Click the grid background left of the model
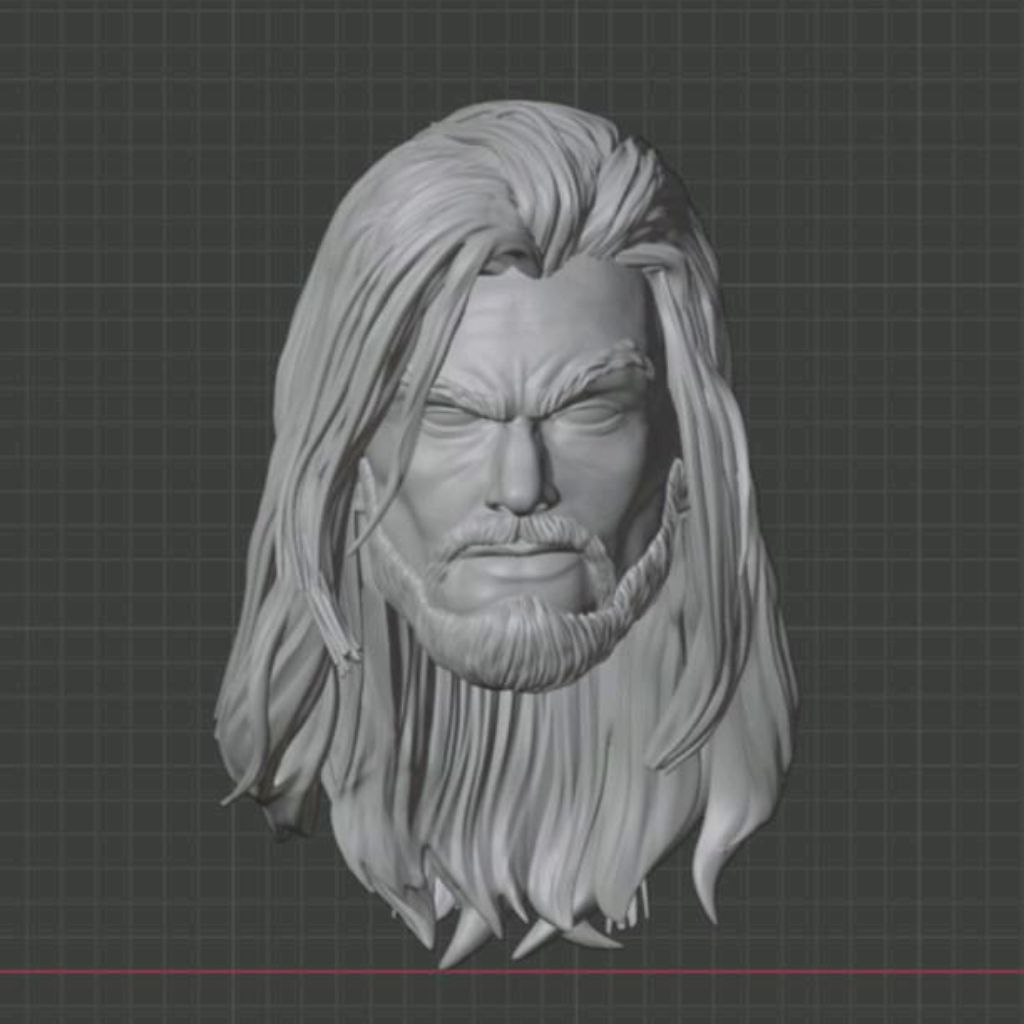The height and width of the screenshot is (1024, 1024). [x=130, y=500]
